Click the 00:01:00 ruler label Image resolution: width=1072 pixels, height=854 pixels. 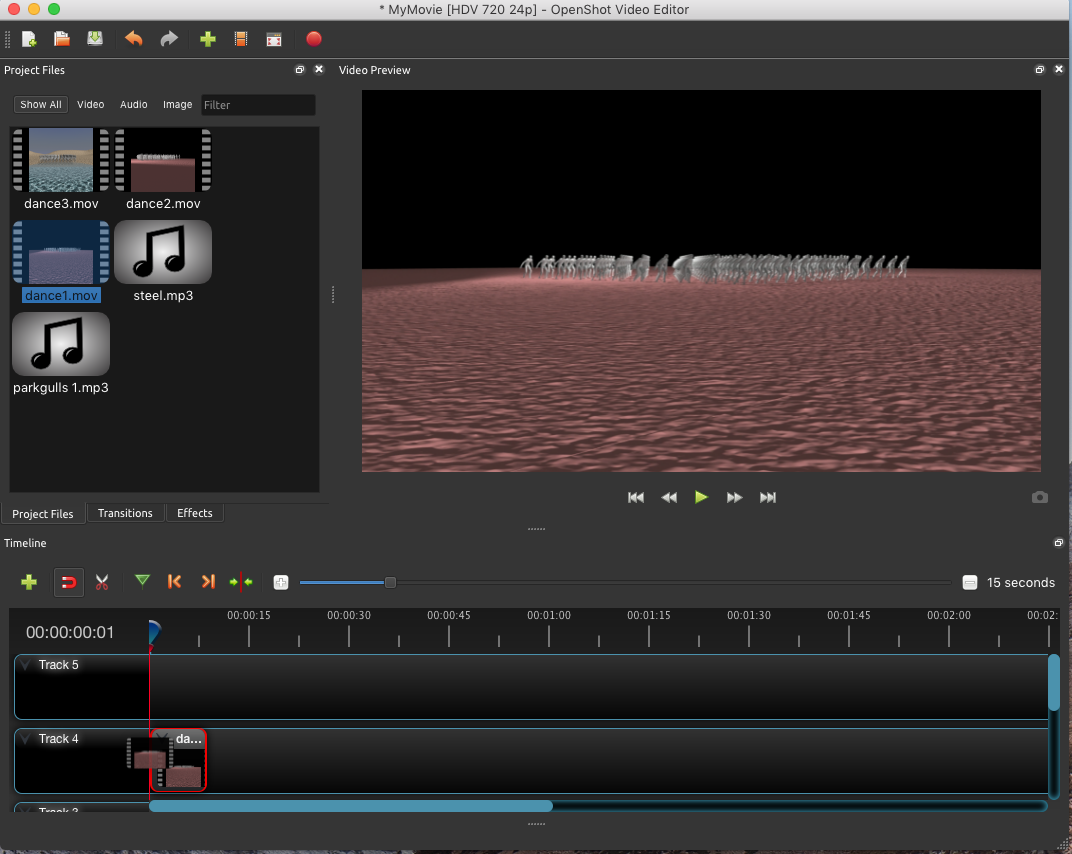click(x=548, y=615)
